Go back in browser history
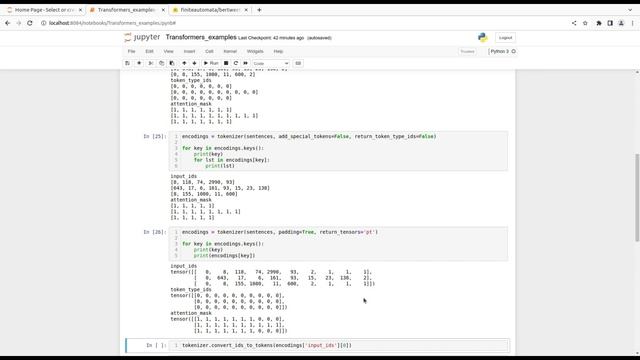Image resolution: width=640 pixels, height=360 pixels. pyautogui.click(x=8, y=23)
